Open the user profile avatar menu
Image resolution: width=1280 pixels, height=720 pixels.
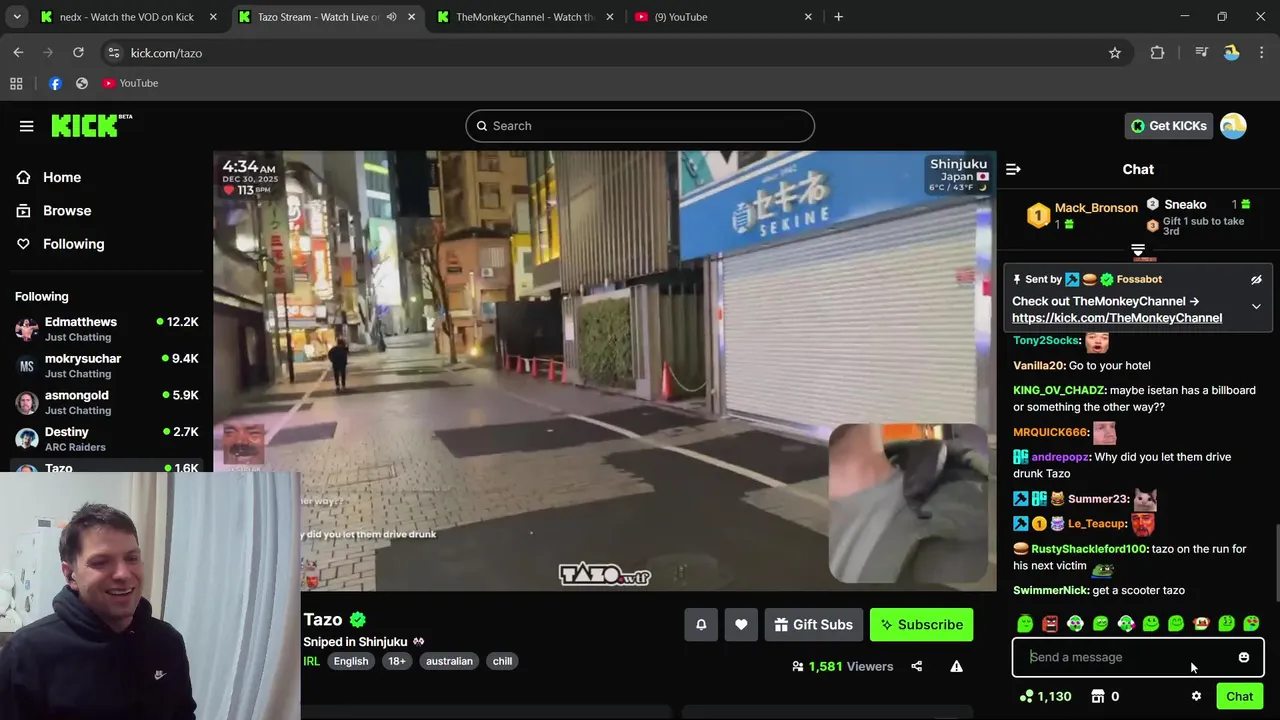1233,126
